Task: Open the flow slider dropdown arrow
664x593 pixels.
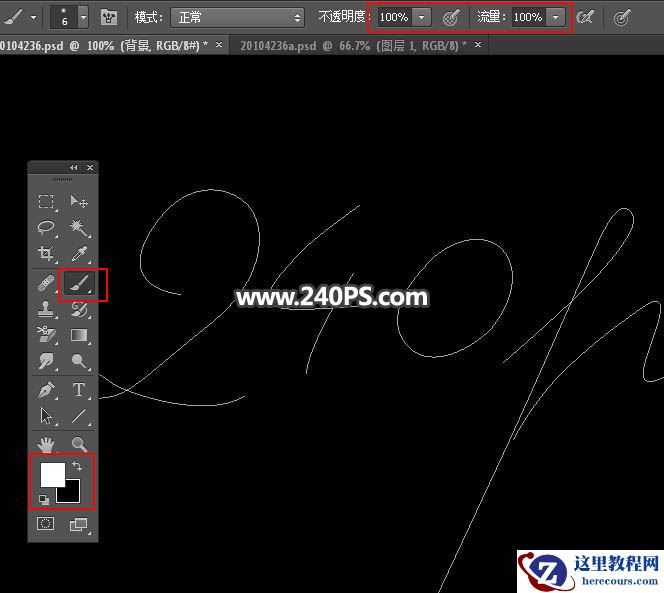Action: coord(555,17)
